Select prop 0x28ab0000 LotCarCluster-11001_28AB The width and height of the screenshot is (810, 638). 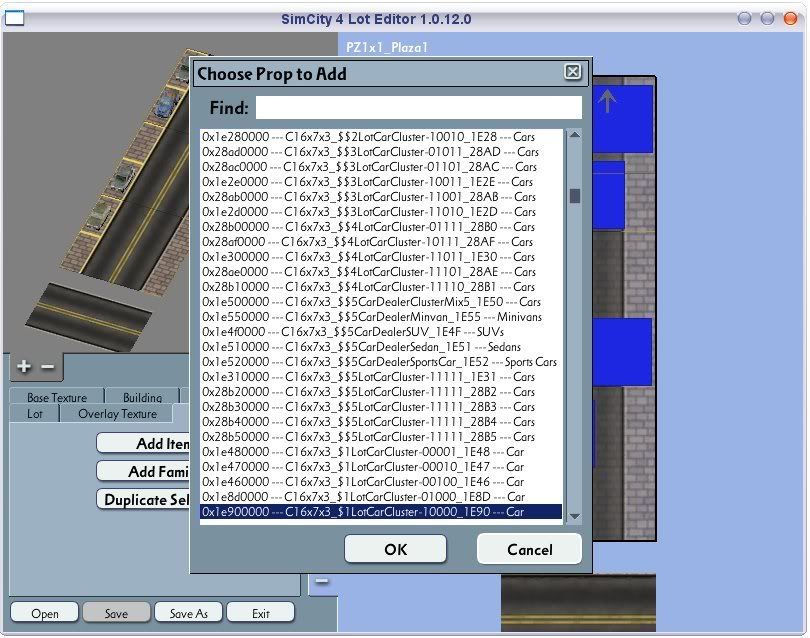[381, 197]
